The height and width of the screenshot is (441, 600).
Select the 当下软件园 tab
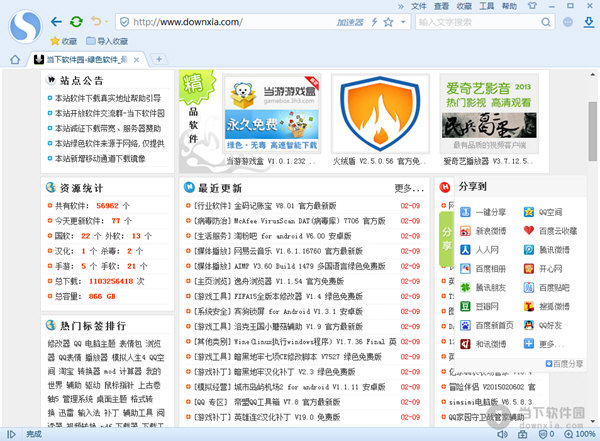pos(86,59)
